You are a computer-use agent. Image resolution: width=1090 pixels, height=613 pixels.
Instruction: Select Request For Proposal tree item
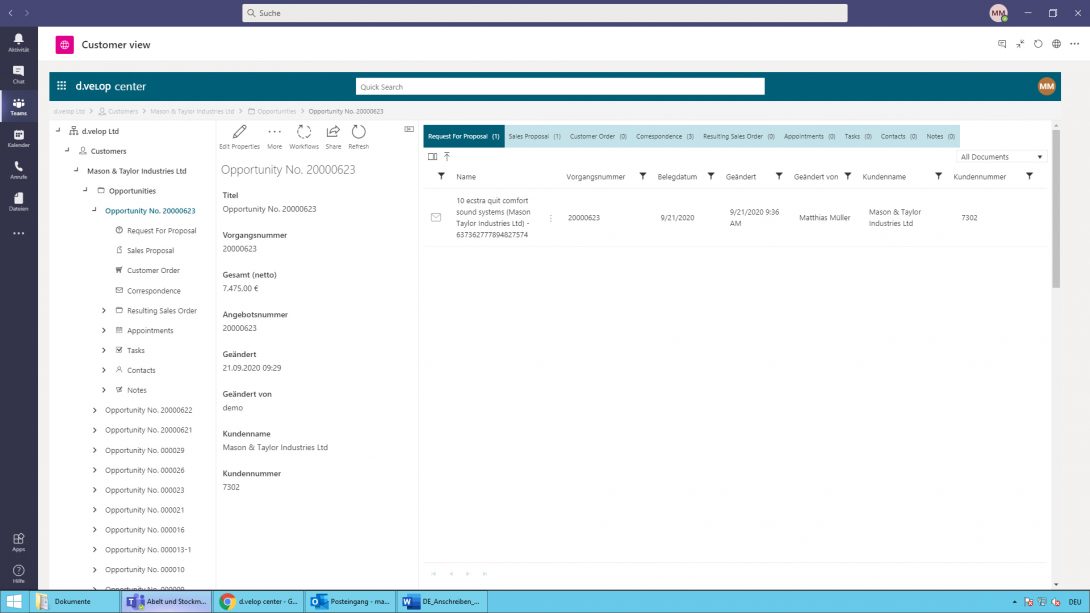(x=161, y=231)
